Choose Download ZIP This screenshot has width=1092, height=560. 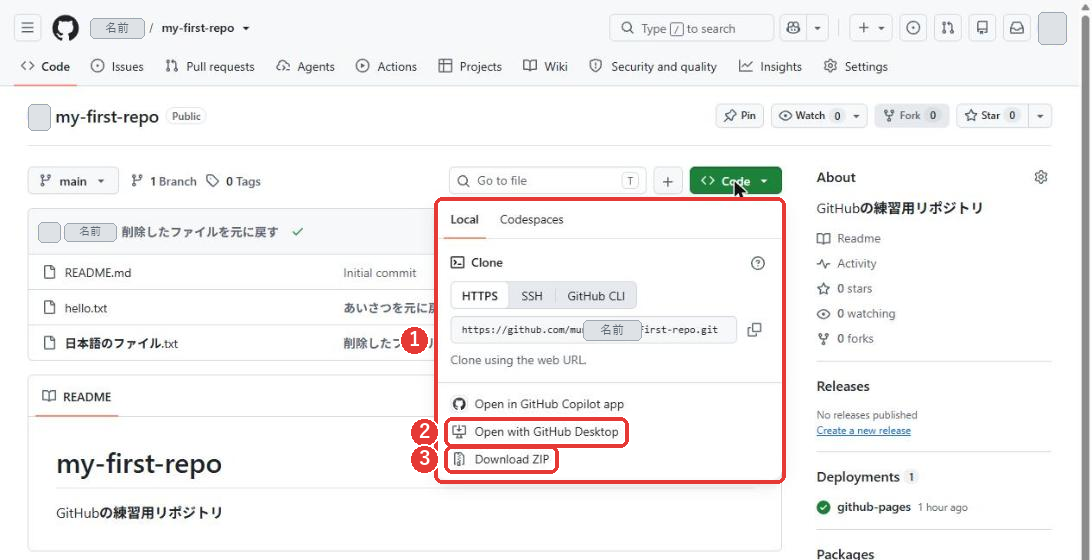(501, 460)
